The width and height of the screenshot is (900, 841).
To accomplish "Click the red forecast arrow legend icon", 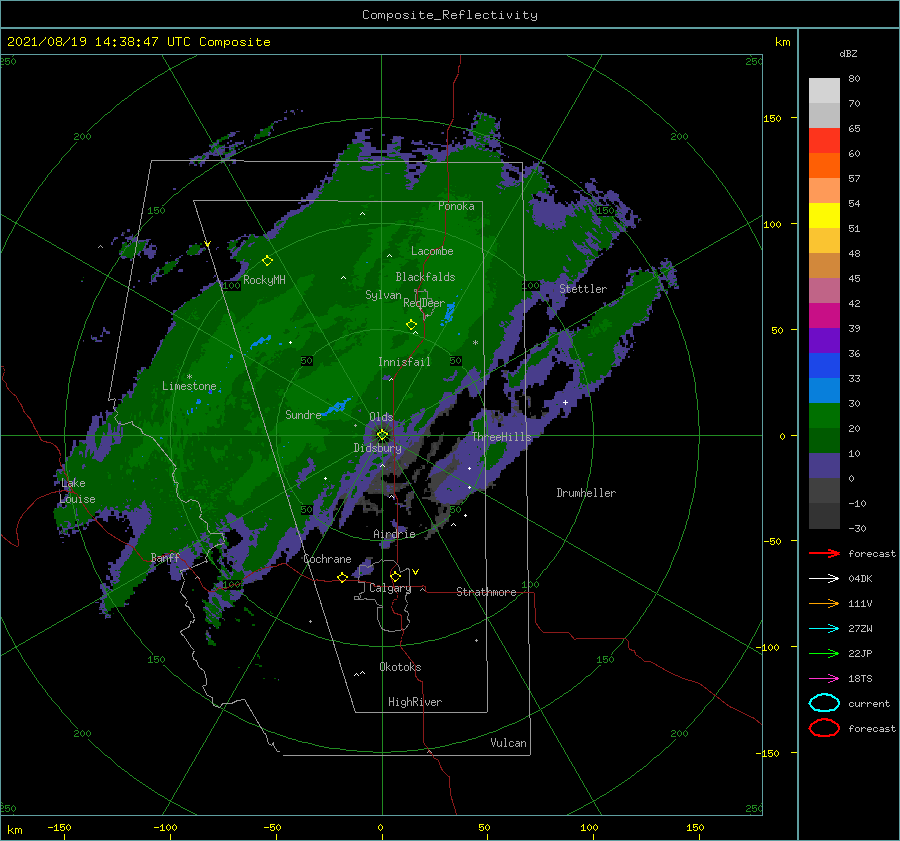I will pyautogui.click(x=824, y=553).
